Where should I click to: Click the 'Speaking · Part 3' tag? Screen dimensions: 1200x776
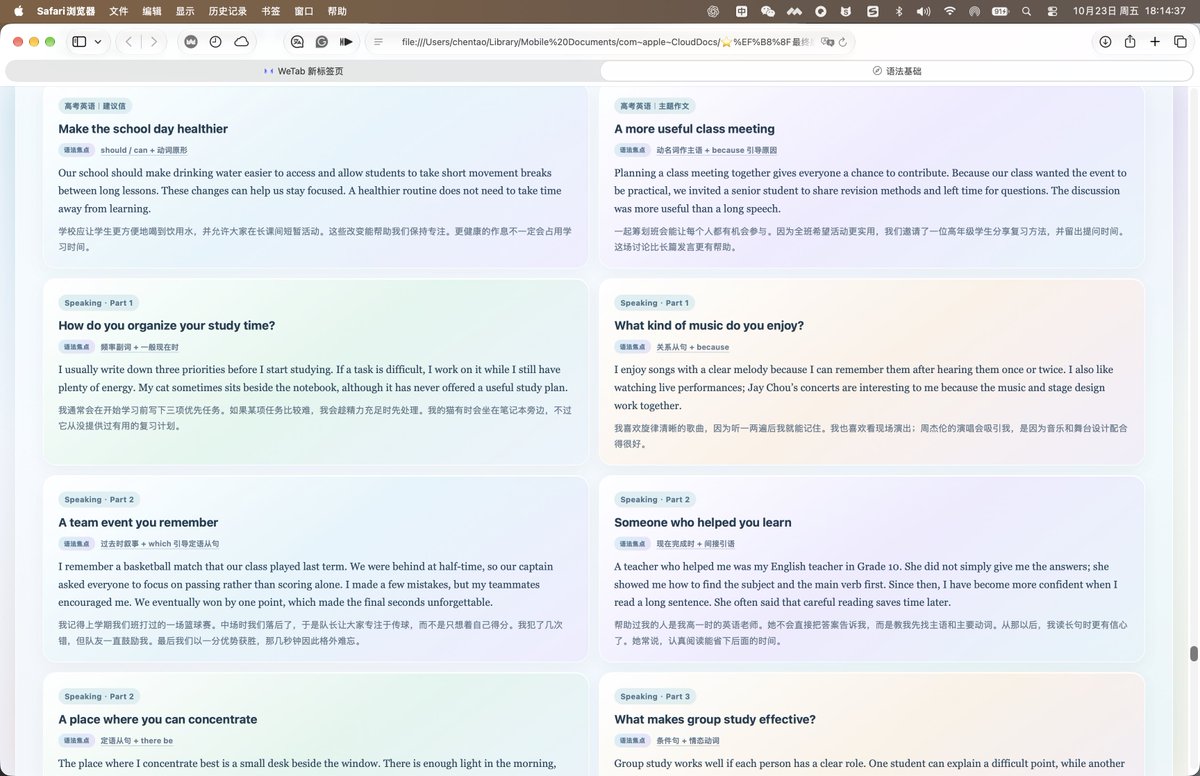[655, 697]
